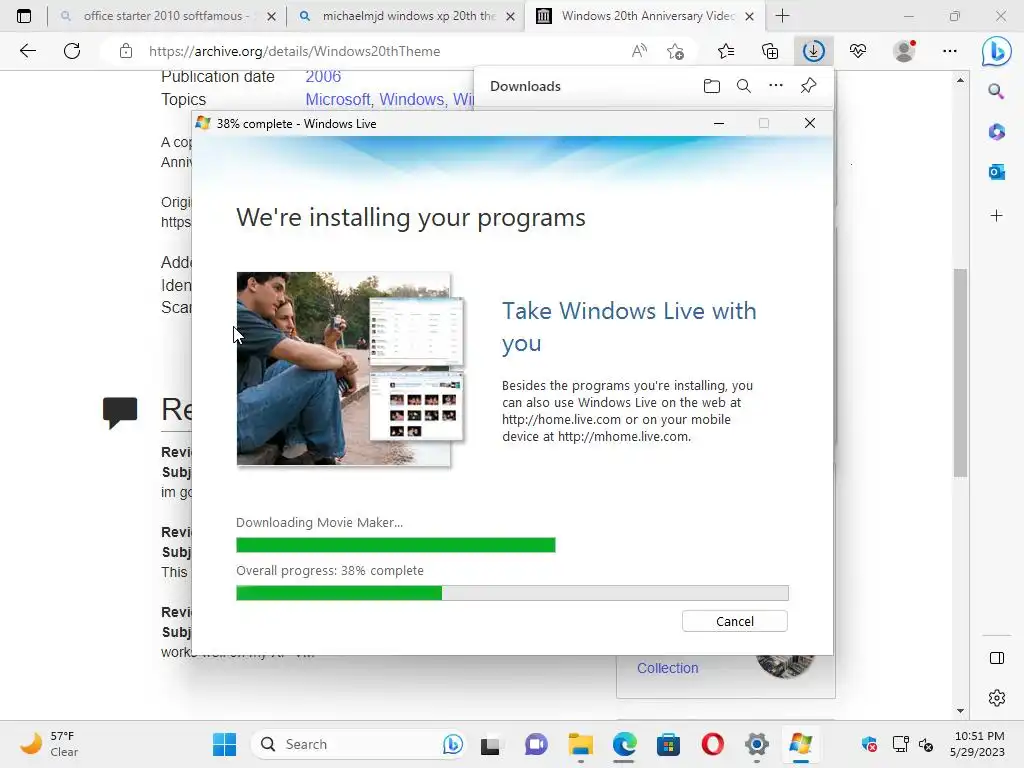Screen dimensions: 1024x768
Task: Open the Chat taskbar icon
Action: point(536,744)
